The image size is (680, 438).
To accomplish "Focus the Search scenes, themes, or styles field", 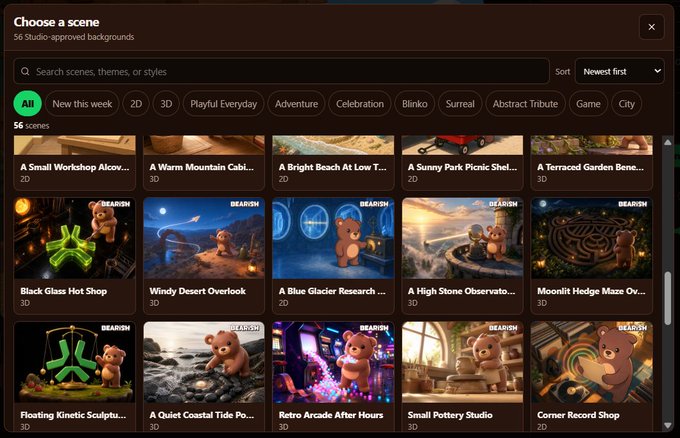I will point(281,72).
